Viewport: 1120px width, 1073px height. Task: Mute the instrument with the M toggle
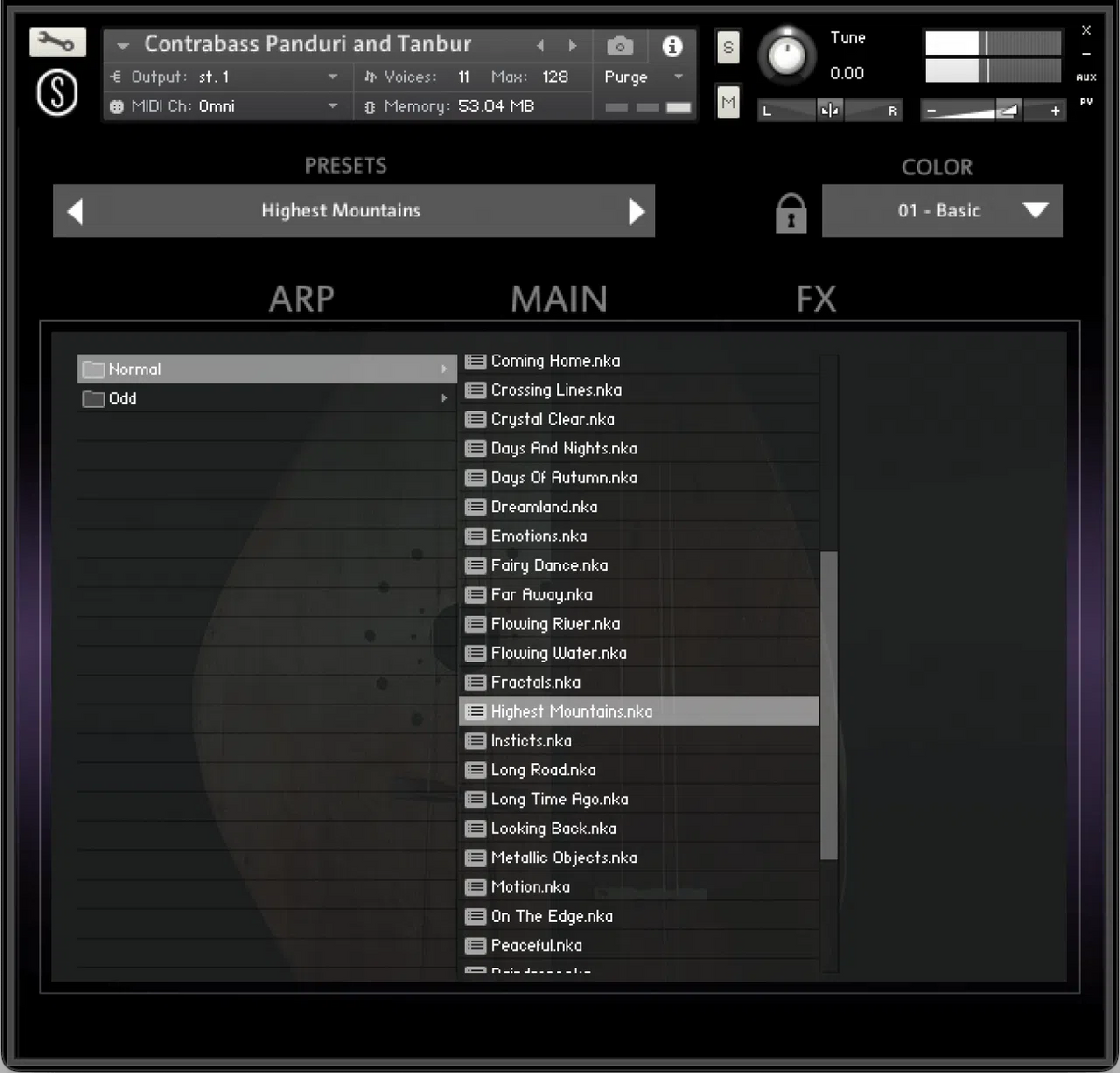click(x=728, y=102)
